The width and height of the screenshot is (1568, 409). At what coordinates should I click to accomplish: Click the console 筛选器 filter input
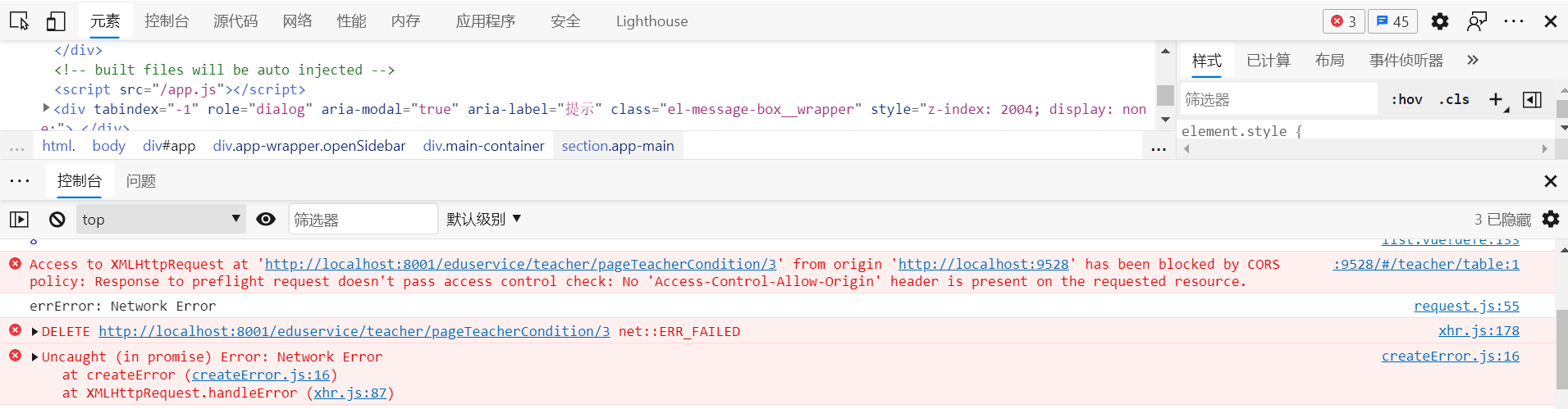click(363, 220)
